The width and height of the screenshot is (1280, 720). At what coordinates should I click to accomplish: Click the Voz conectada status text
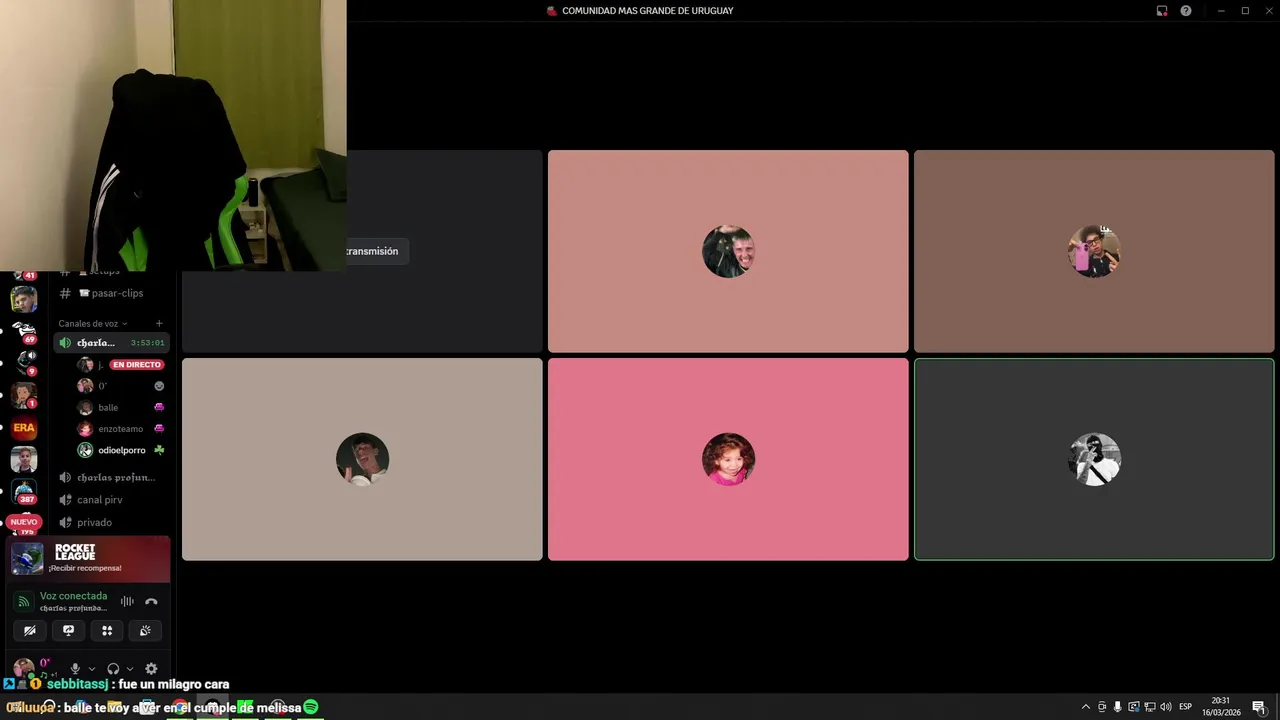pos(73,596)
